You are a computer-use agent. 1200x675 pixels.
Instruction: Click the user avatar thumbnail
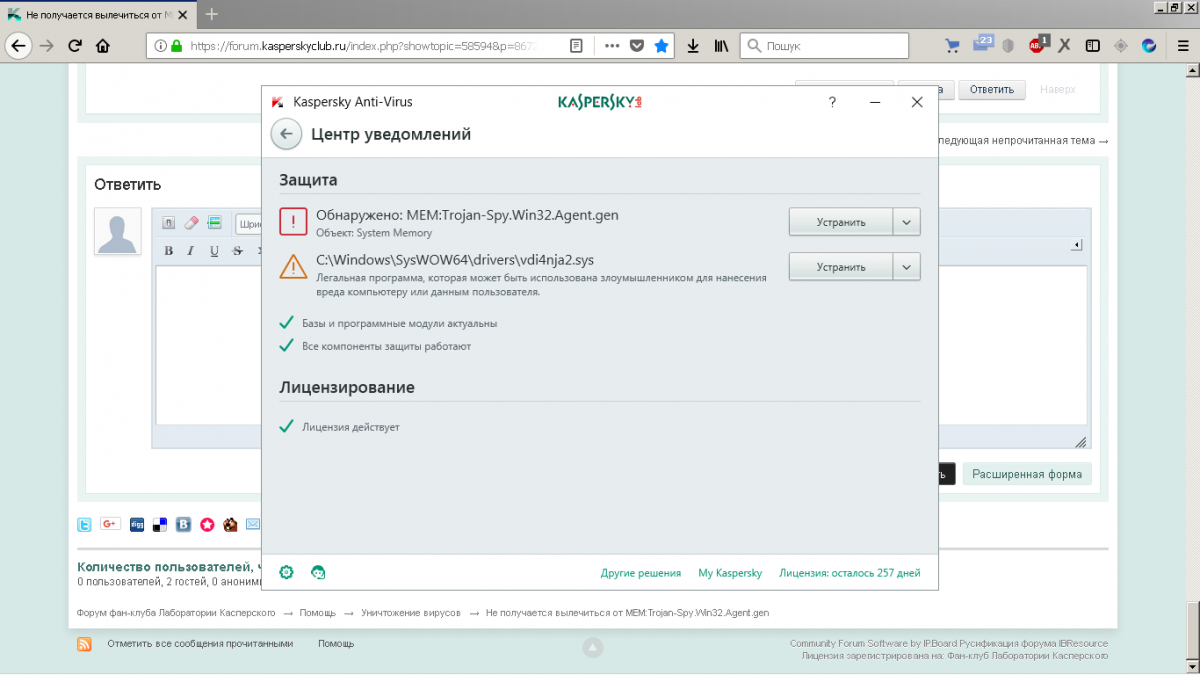tap(117, 232)
